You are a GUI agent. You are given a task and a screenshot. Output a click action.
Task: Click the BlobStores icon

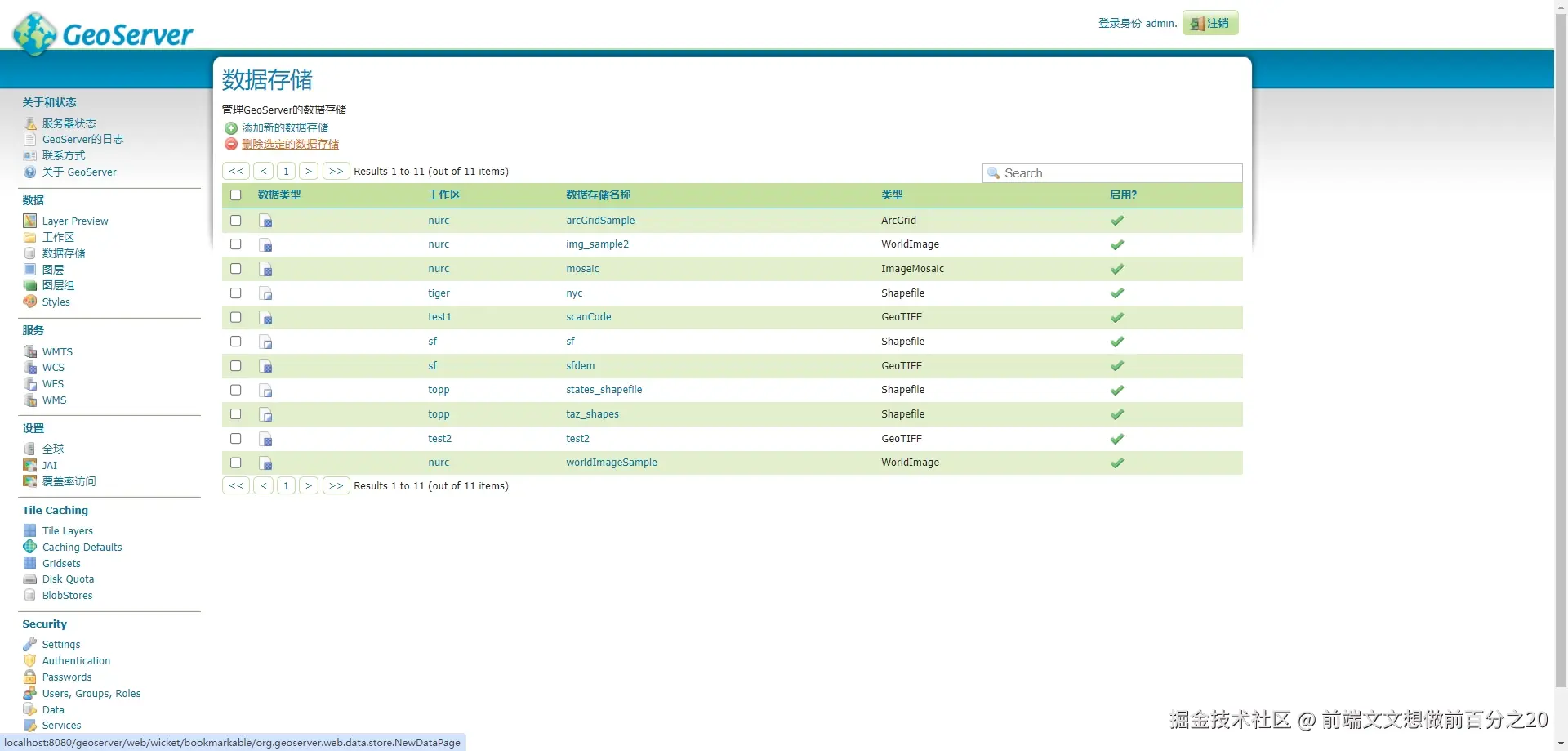click(30, 596)
